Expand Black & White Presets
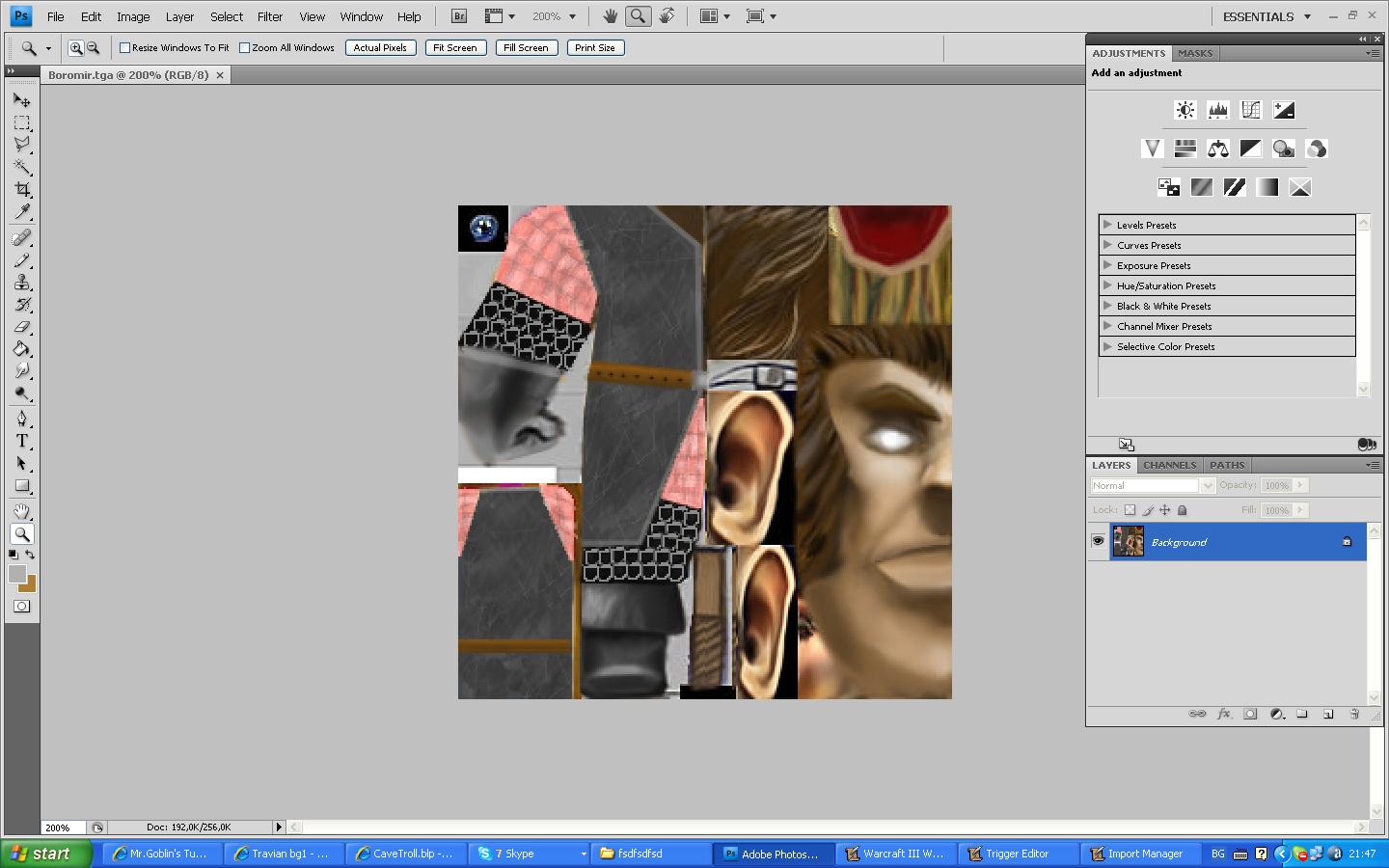 coord(1107,306)
